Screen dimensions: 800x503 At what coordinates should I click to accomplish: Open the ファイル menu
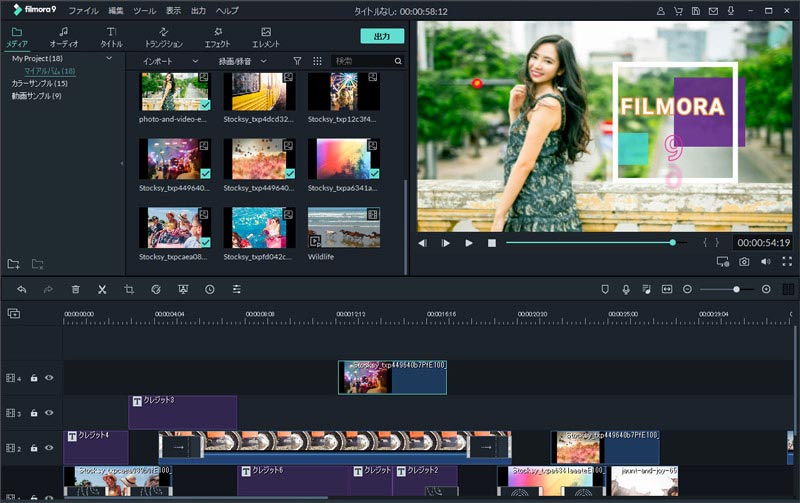point(83,11)
